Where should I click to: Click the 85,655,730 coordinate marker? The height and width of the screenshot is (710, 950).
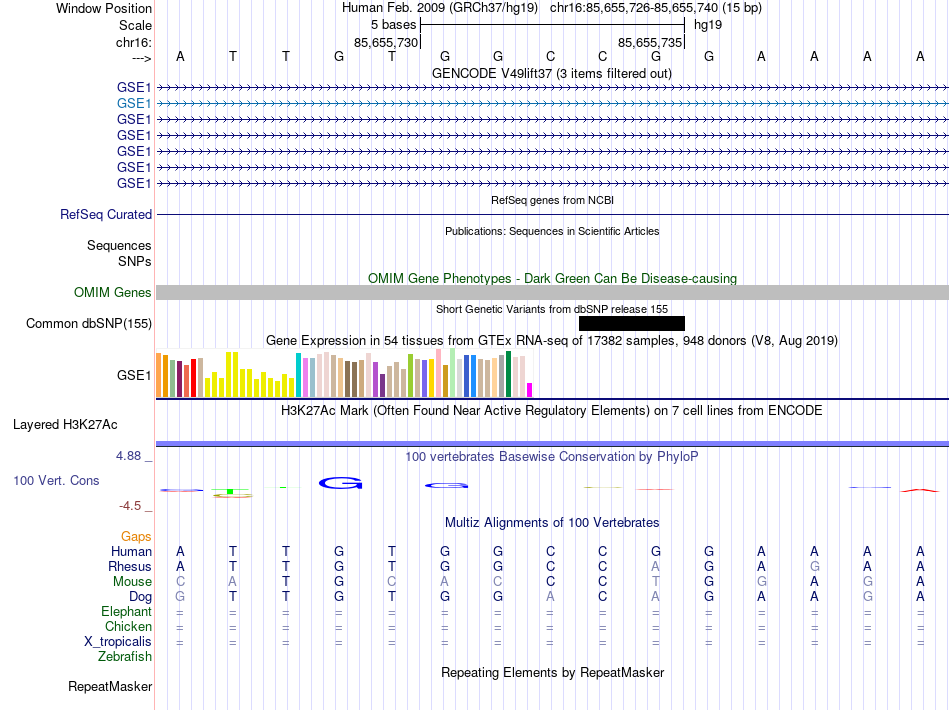tap(386, 42)
